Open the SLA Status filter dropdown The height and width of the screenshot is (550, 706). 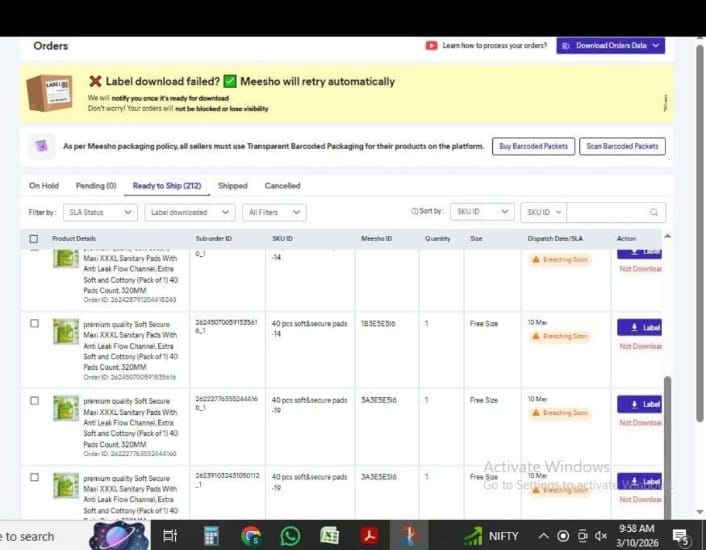pyautogui.click(x=100, y=212)
